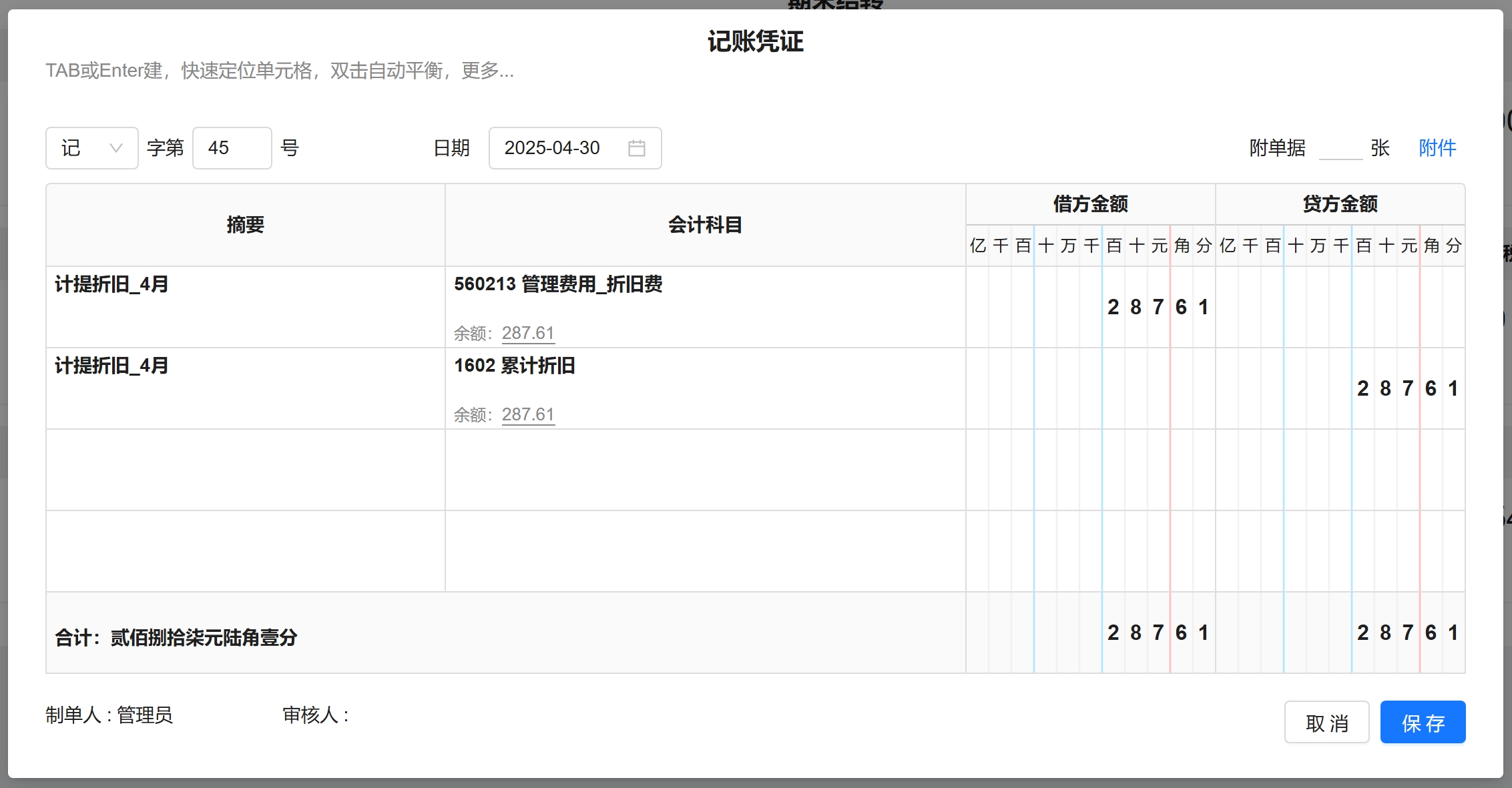This screenshot has height=788, width=1512.
Task: Open the 附件 attachments link
Action: (x=1437, y=148)
